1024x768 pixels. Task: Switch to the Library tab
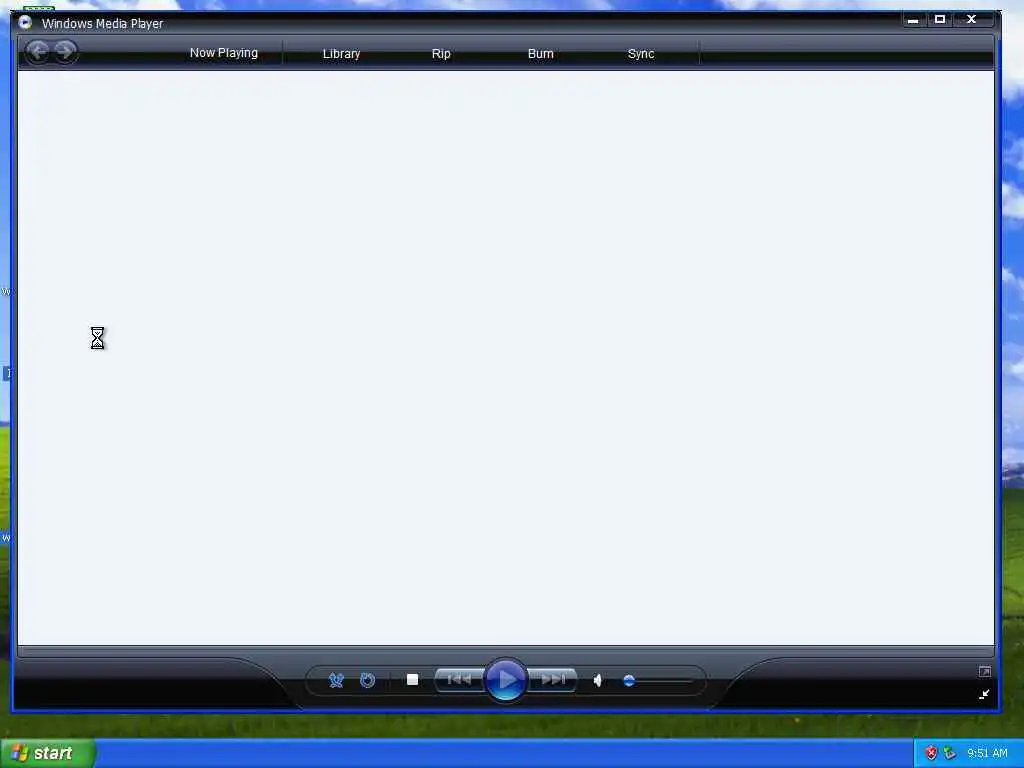[341, 54]
